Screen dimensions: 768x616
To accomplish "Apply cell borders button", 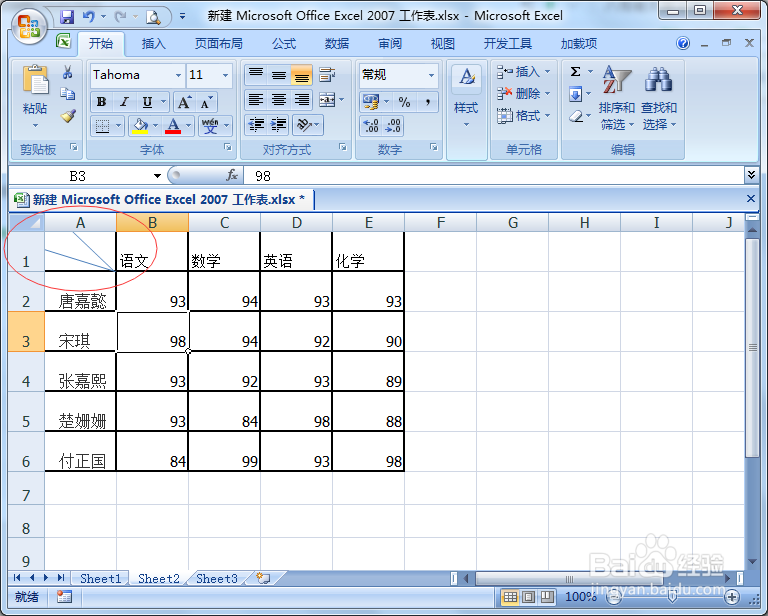I will (x=102, y=126).
